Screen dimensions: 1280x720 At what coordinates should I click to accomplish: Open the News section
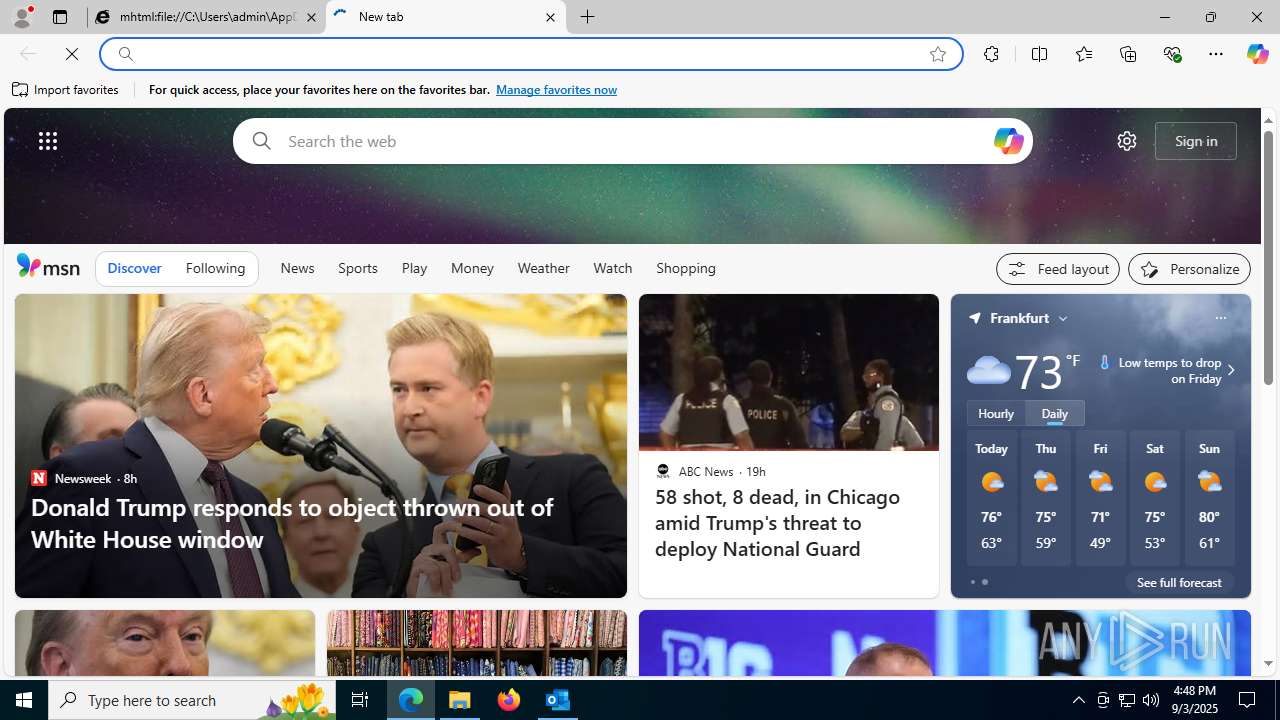tap(297, 268)
